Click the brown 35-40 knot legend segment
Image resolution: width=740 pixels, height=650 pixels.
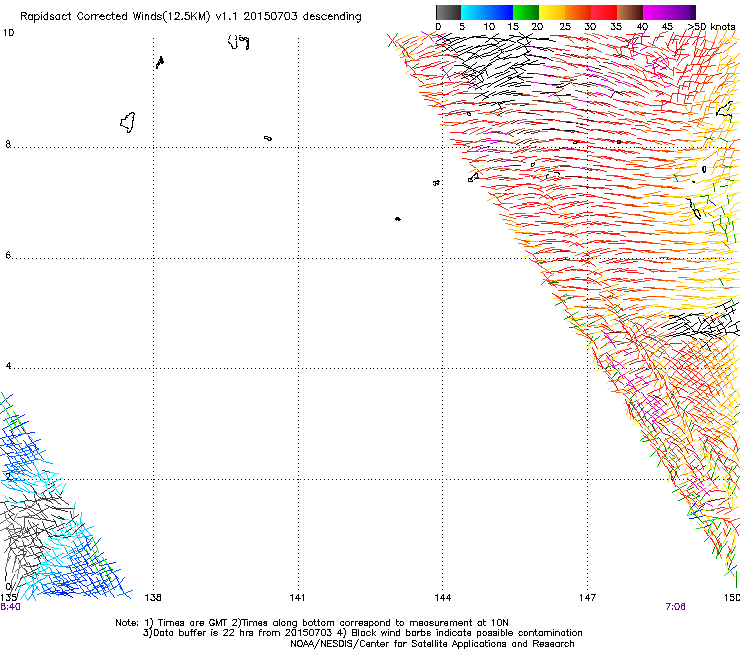tap(630, 12)
